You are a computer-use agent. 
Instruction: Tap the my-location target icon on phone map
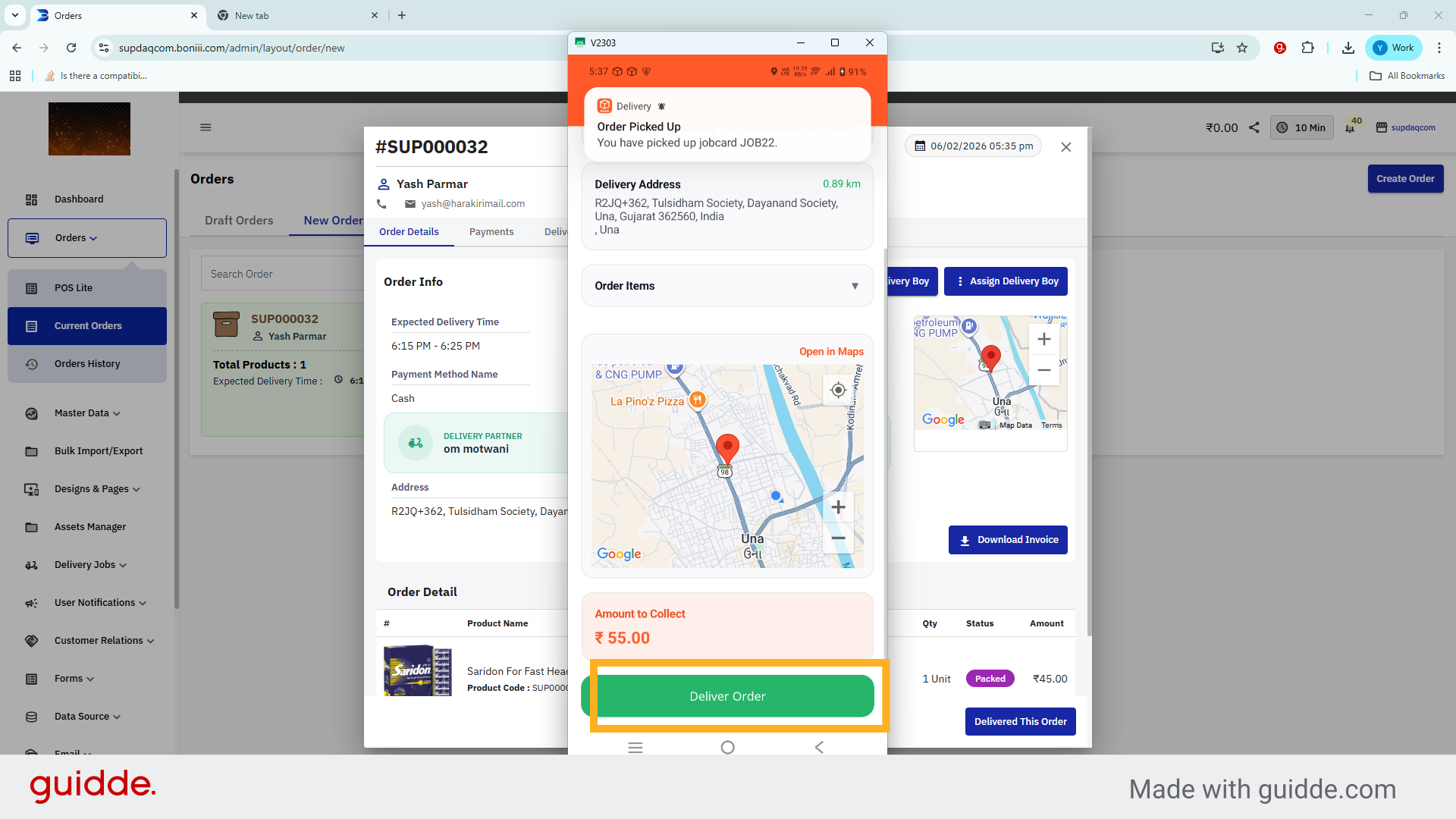[x=838, y=390]
